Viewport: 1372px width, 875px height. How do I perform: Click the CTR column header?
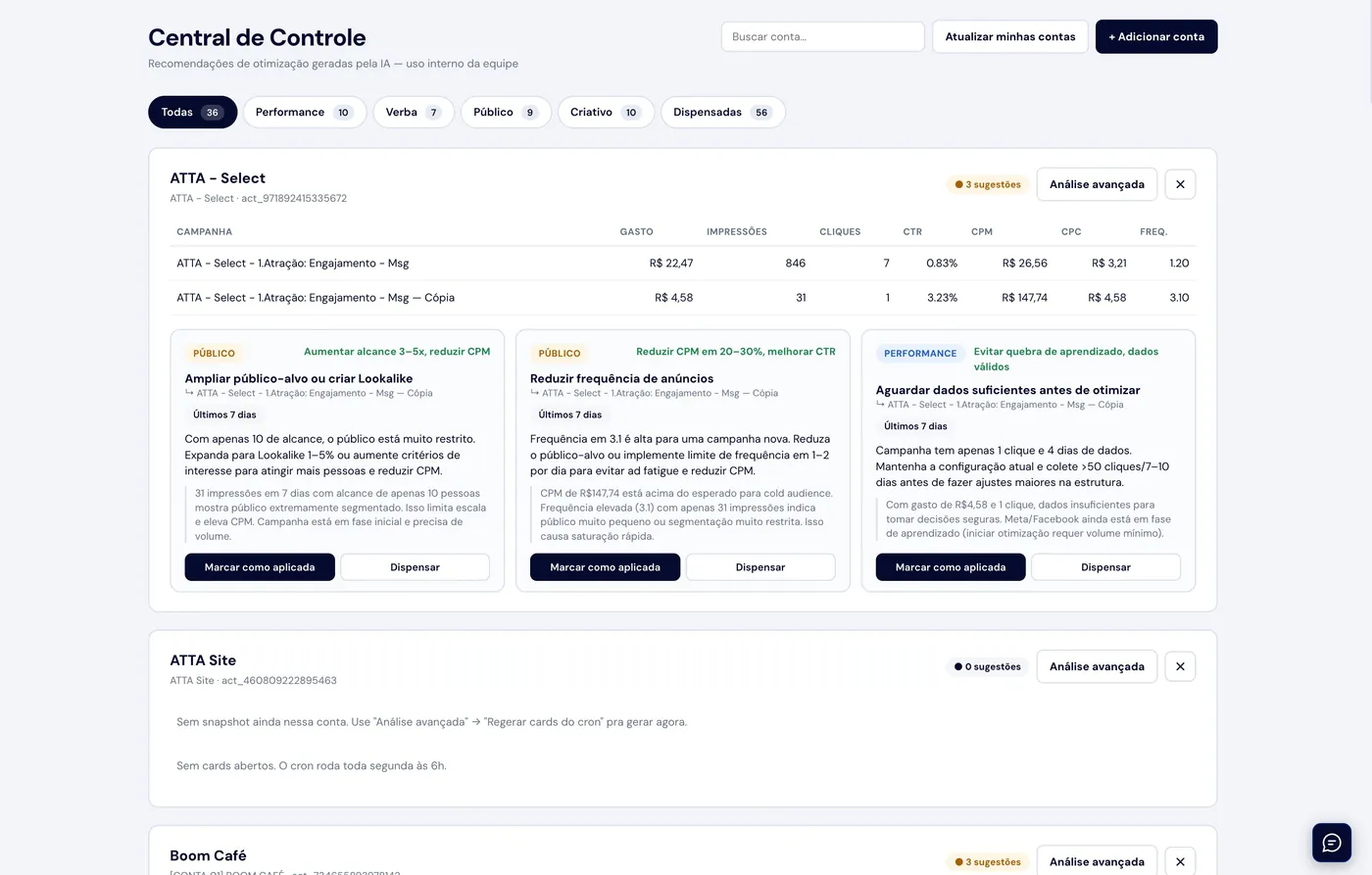912,232
